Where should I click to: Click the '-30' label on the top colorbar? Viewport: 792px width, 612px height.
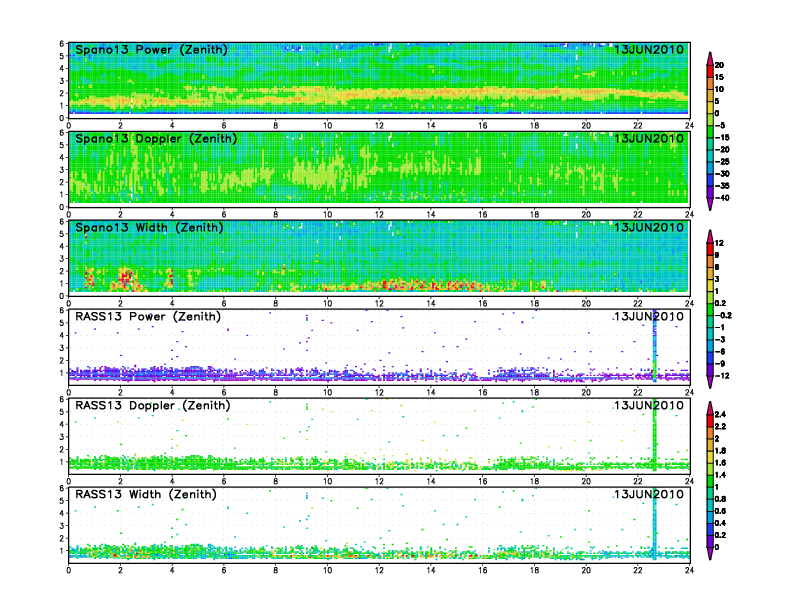[x=722, y=174]
